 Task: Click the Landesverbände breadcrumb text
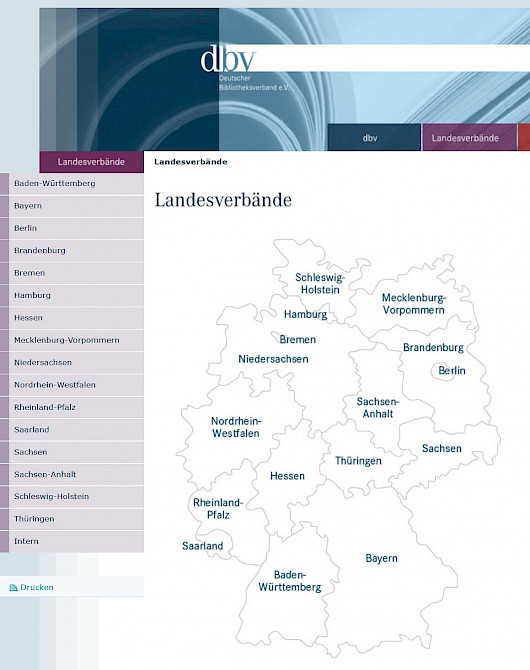point(191,162)
